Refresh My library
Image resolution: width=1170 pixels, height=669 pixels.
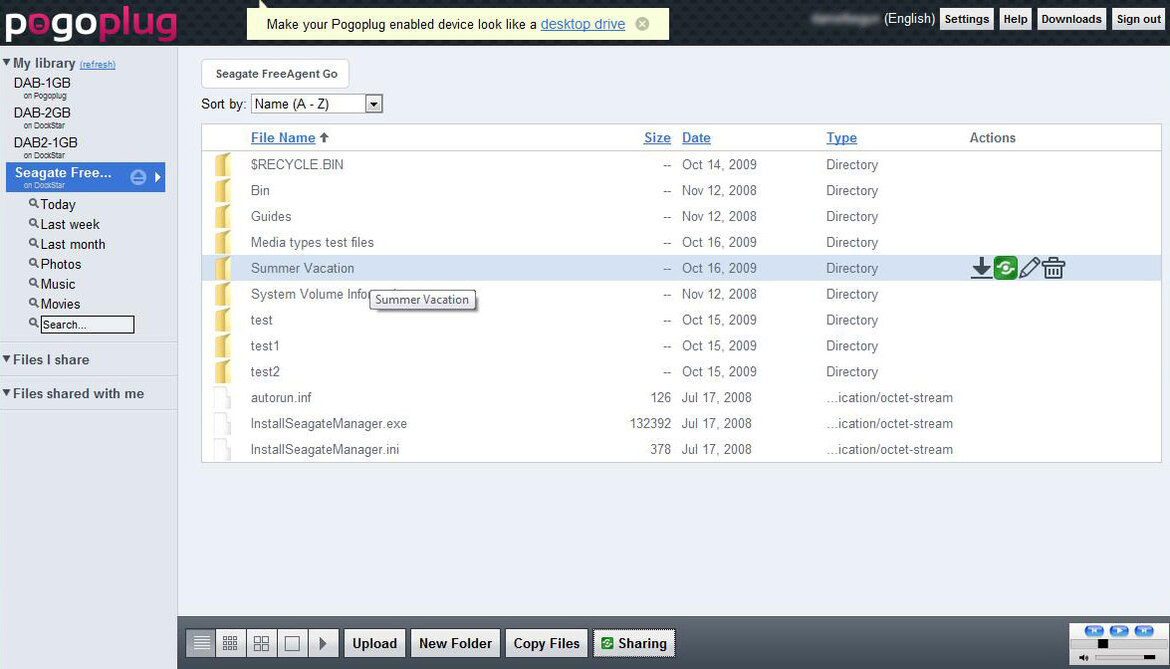click(98, 65)
